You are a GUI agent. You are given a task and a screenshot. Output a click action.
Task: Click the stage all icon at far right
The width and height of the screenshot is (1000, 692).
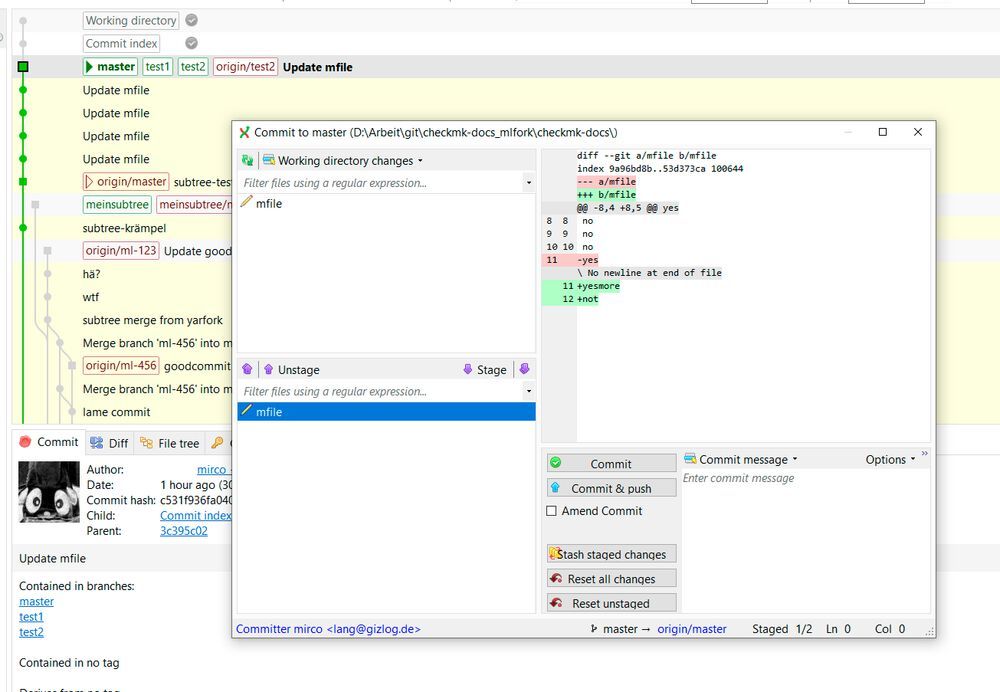pos(524,369)
